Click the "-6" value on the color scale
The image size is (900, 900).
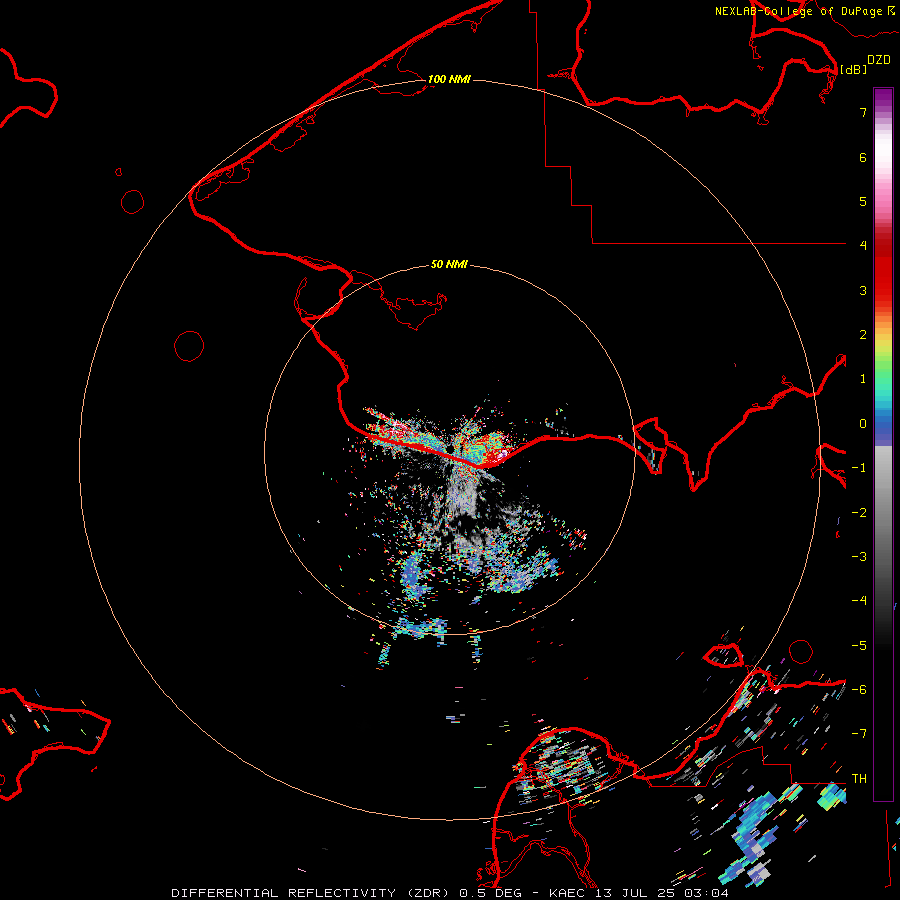pos(859,690)
